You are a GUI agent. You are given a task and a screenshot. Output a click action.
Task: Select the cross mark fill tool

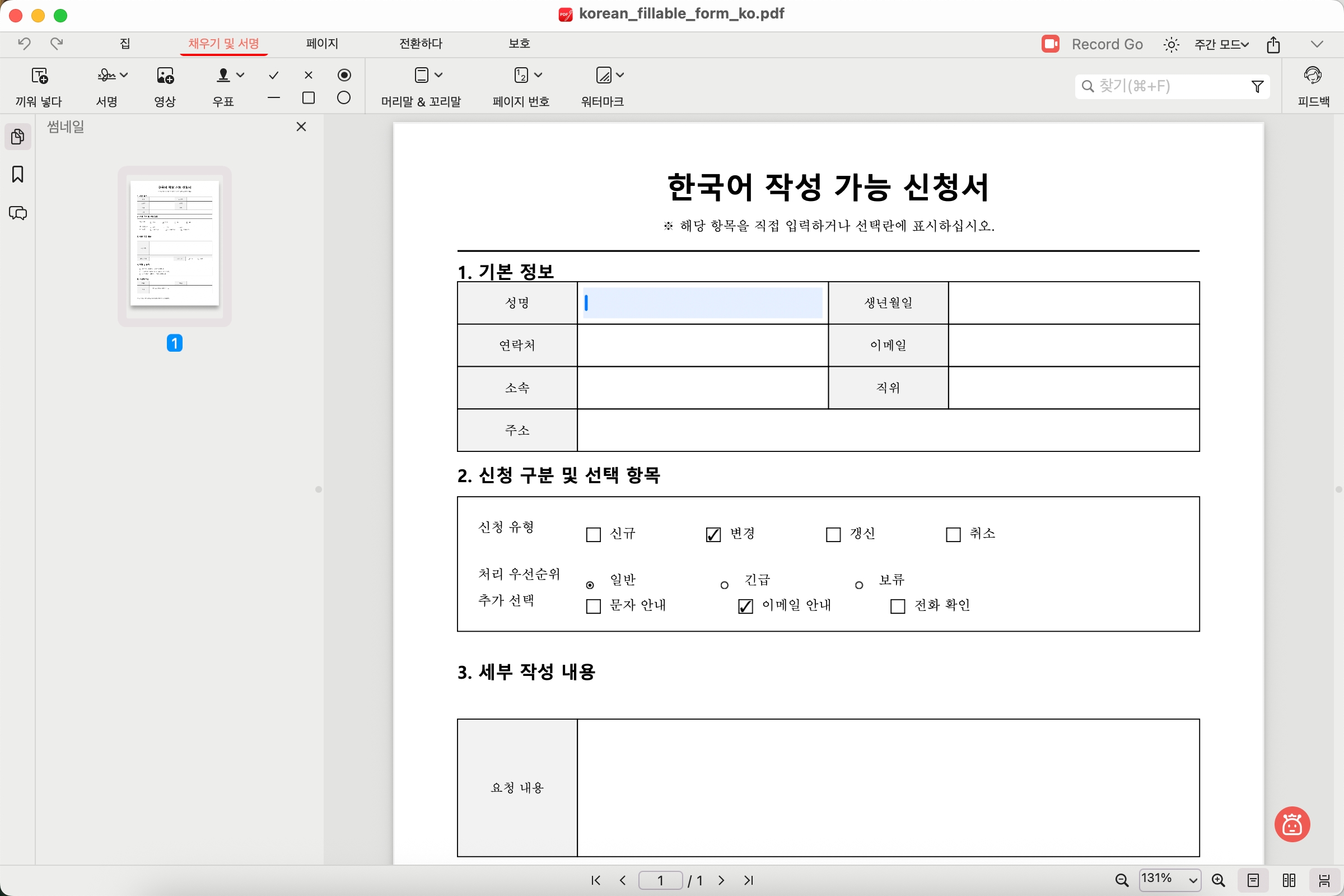[x=309, y=76]
